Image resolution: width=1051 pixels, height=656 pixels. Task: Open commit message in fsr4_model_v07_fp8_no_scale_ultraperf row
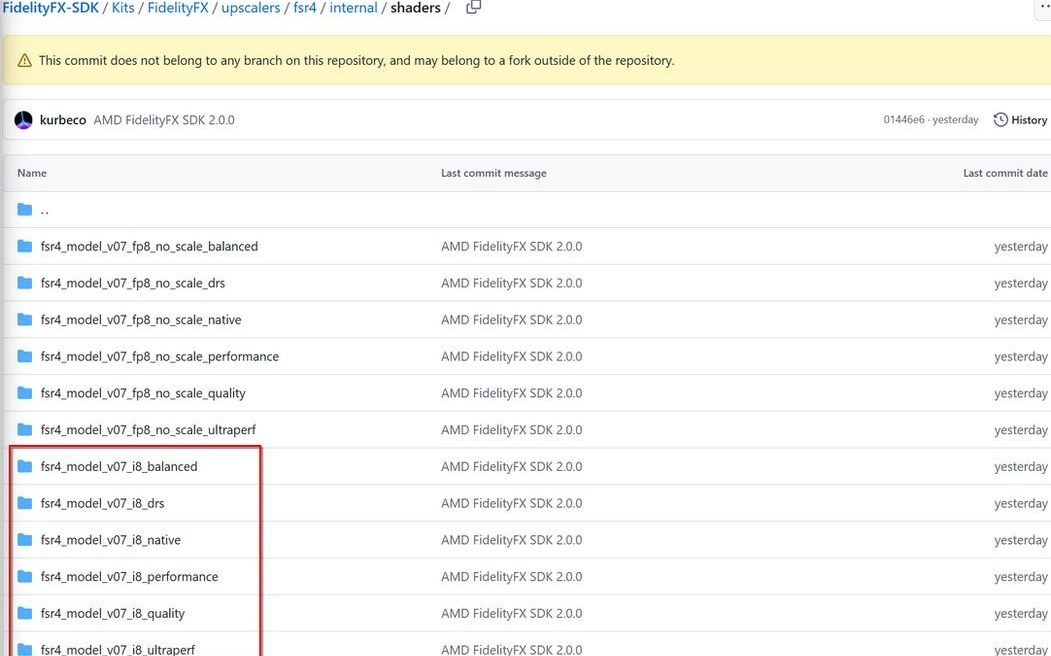pyautogui.click(x=511, y=430)
